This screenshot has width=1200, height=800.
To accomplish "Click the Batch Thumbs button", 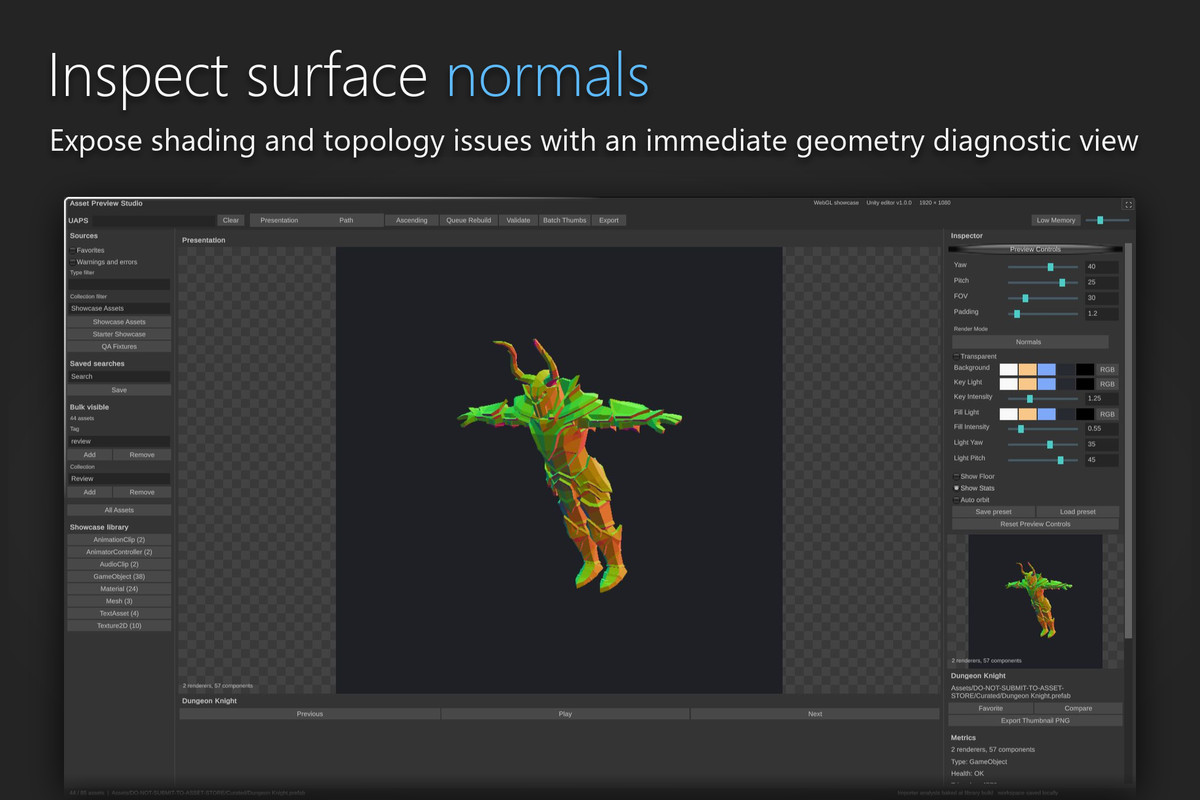I will click(565, 220).
